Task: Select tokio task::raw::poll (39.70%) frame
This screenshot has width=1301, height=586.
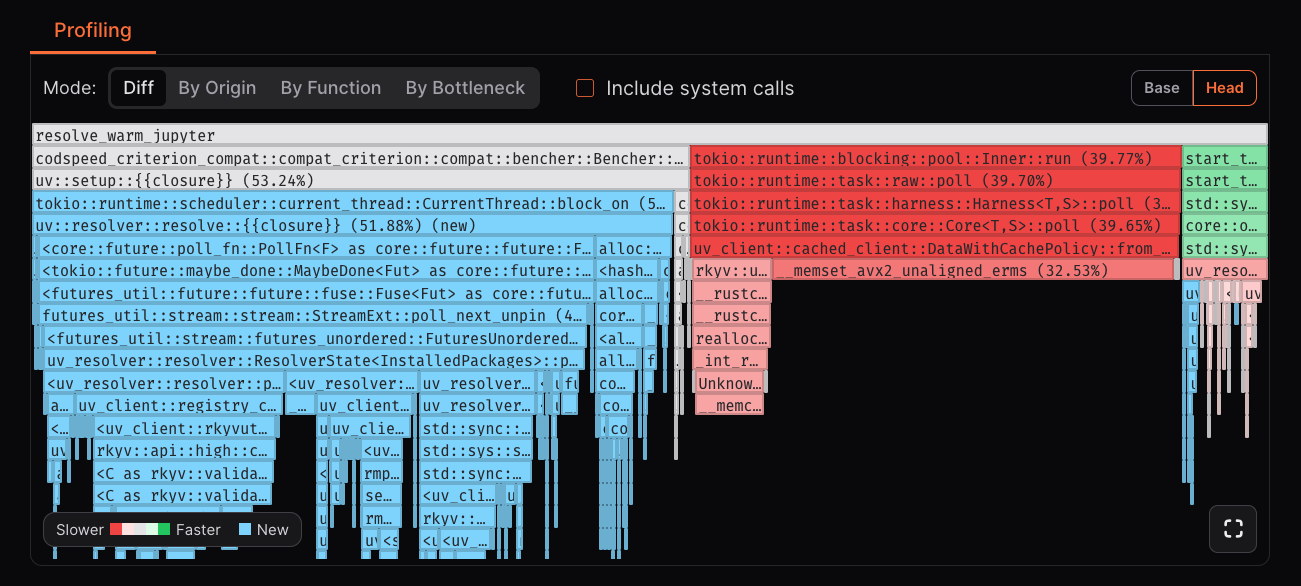Action: (x=935, y=180)
